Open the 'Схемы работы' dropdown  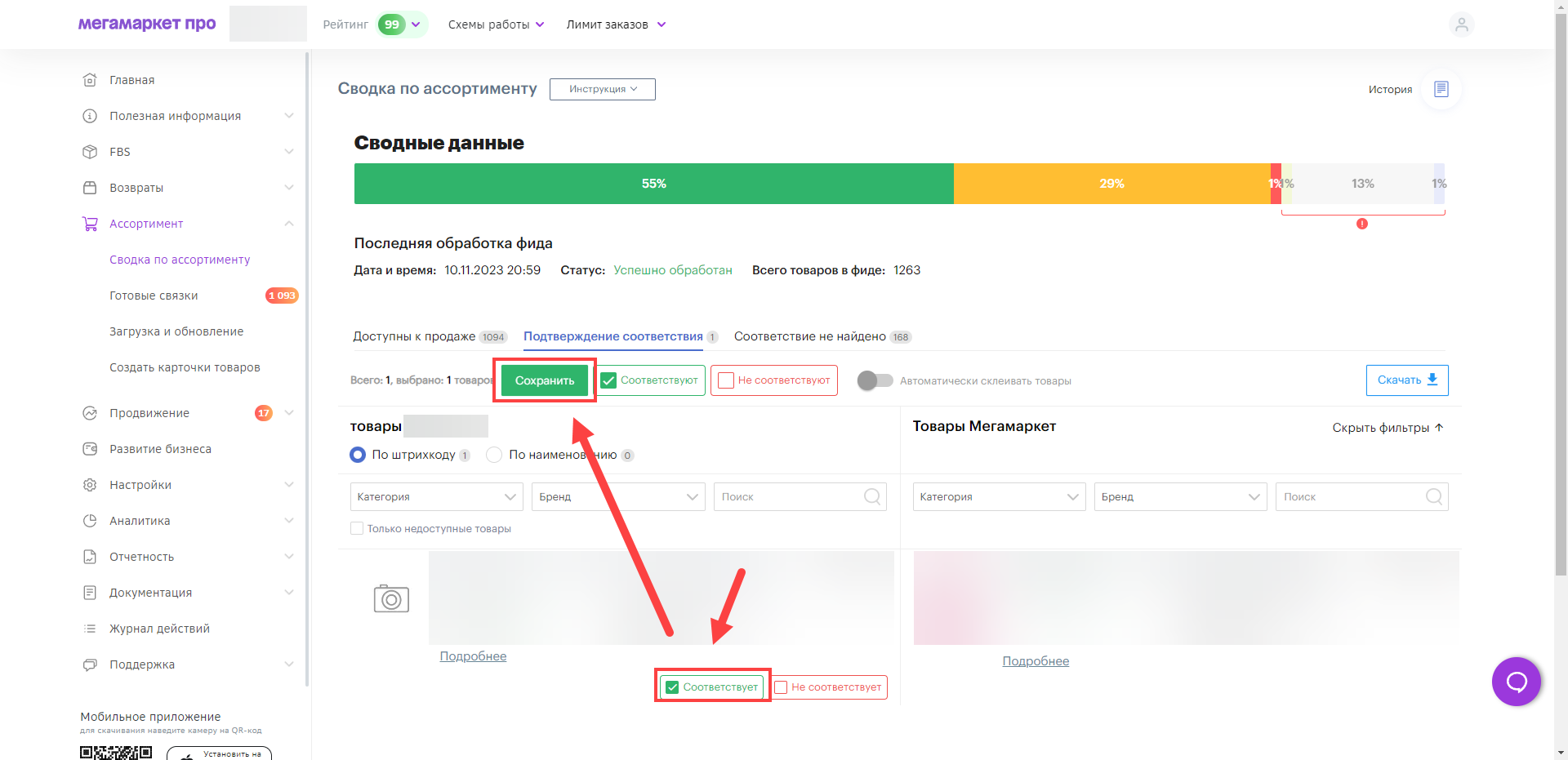tap(496, 24)
